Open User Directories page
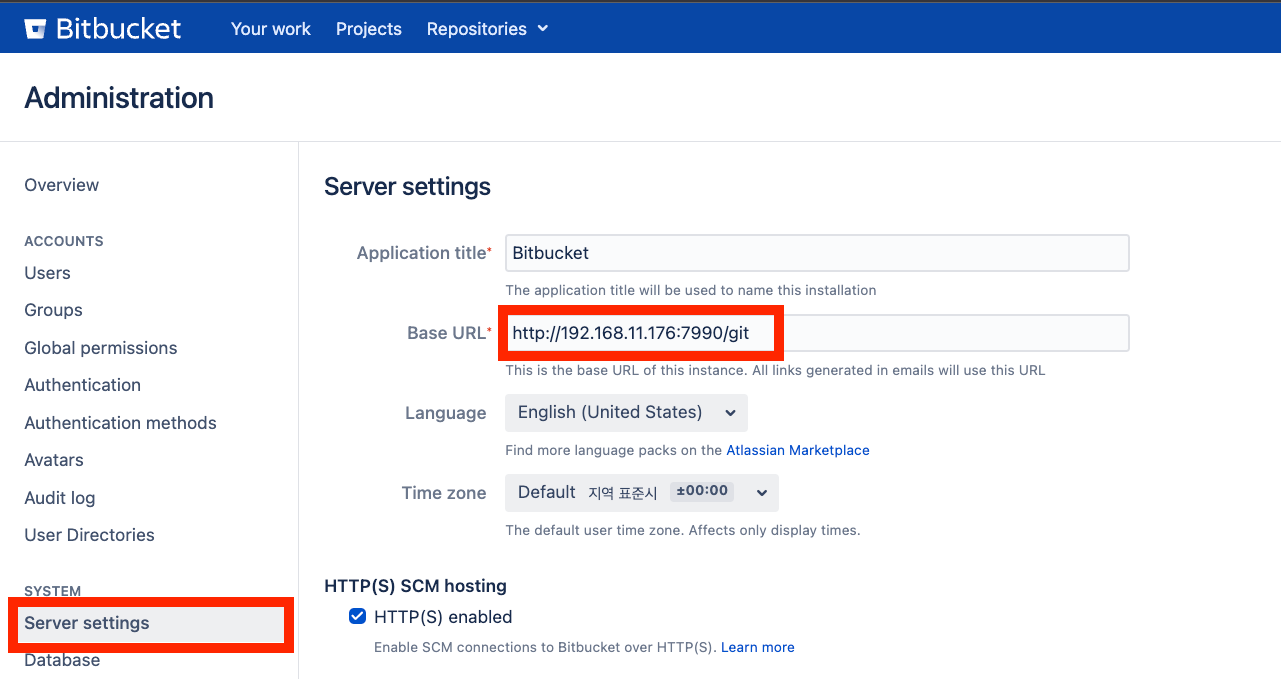The height and width of the screenshot is (679, 1281). tap(89, 535)
